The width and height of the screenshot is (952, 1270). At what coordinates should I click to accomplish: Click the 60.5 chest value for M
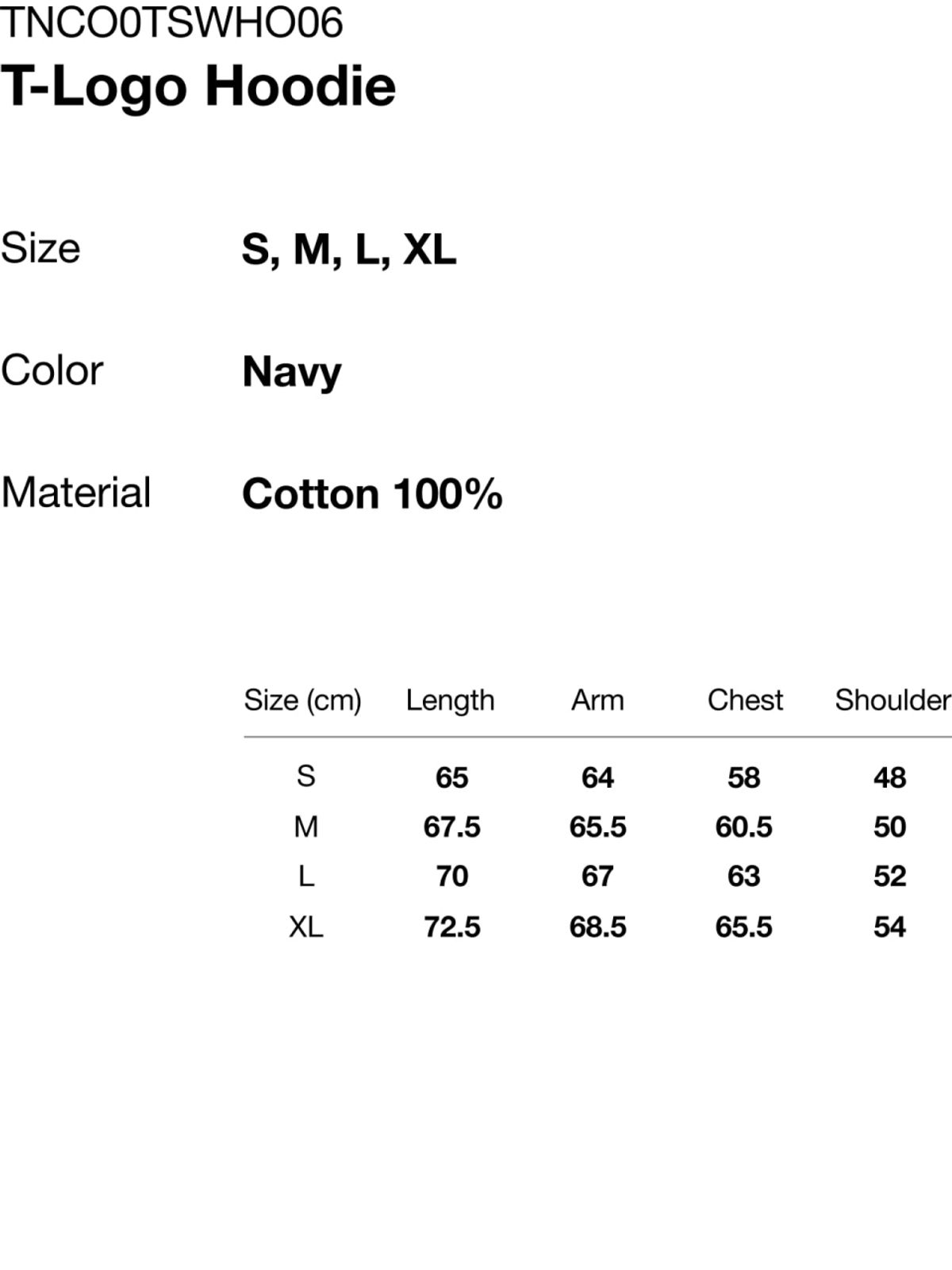pos(743,827)
